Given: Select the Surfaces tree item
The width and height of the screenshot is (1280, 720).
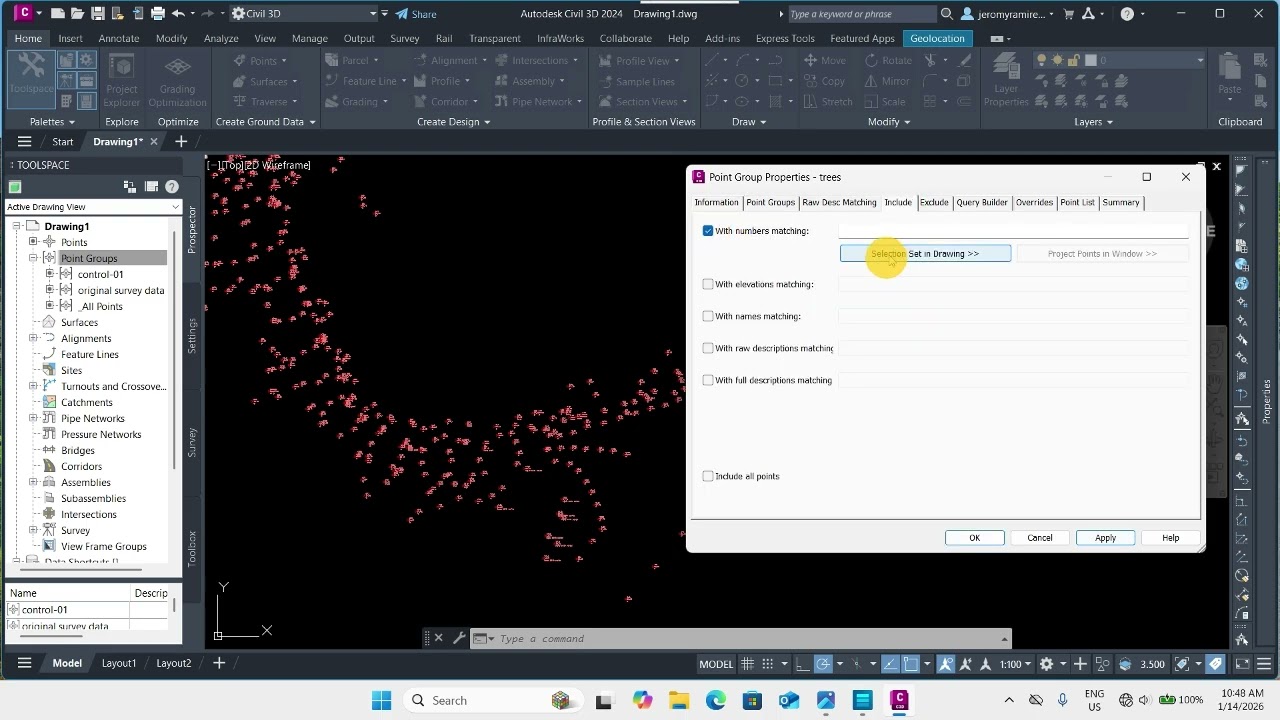Looking at the screenshot, I should (79, 322).
